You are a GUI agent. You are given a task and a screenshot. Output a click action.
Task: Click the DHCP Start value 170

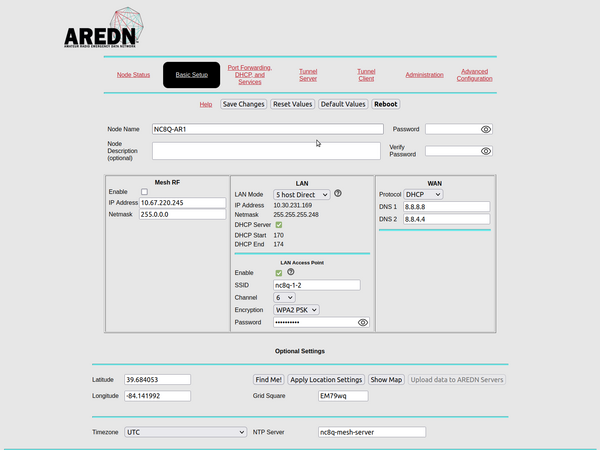pyautogui.click(x=279, y=235)
